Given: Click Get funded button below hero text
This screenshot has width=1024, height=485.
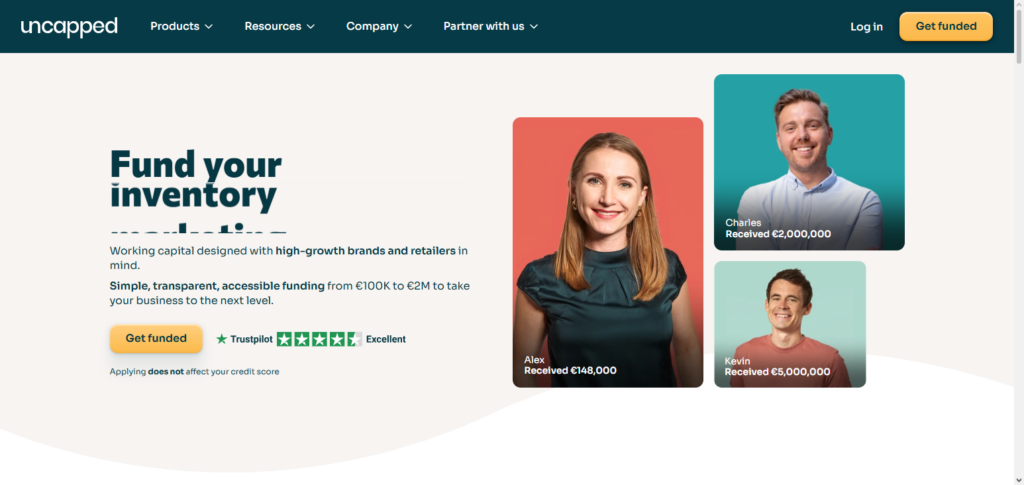Looking at the screenshot, I should (x=156, y=339).
